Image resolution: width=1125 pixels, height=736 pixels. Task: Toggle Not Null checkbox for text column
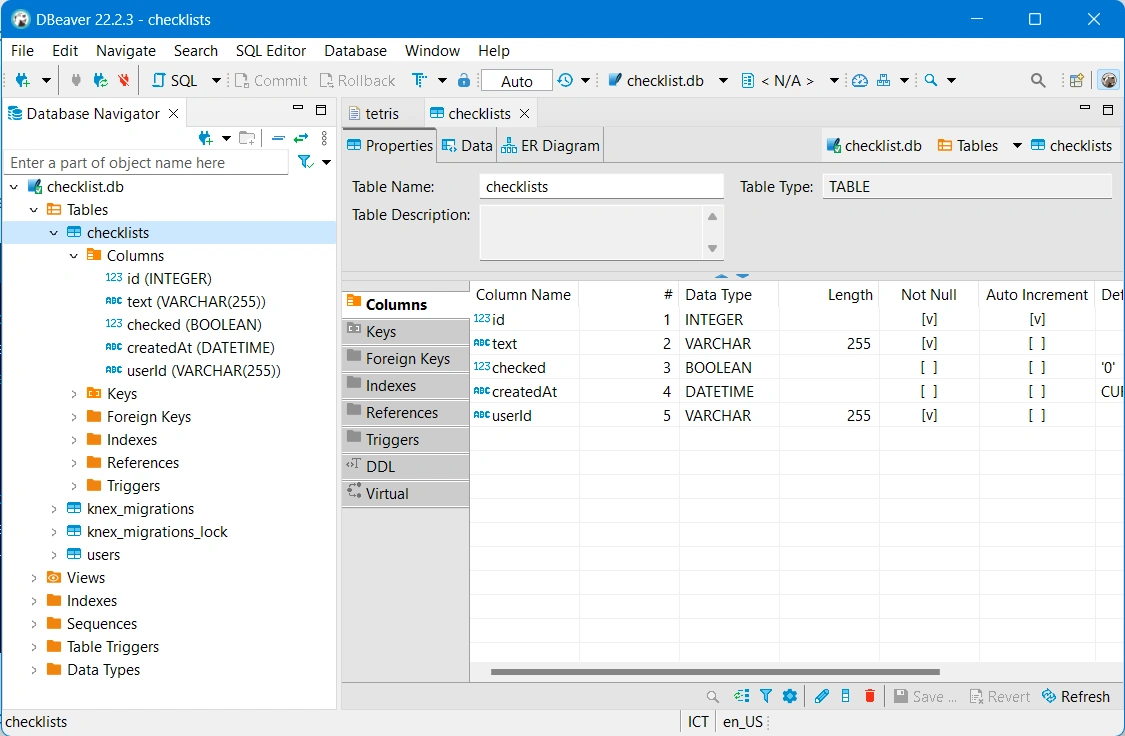tap(928, 344)
